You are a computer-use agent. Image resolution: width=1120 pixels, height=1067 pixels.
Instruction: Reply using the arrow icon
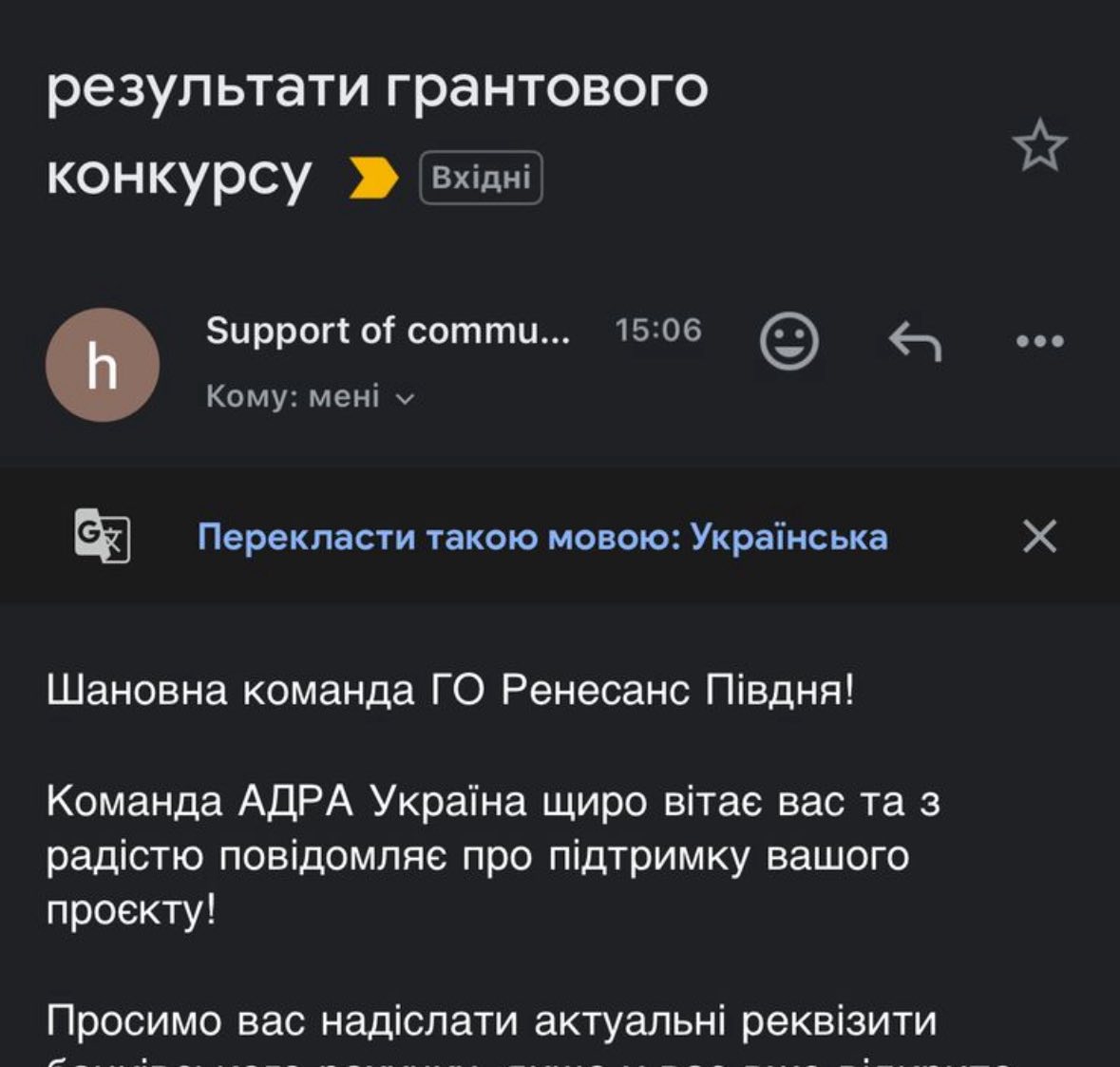(914, 340)
